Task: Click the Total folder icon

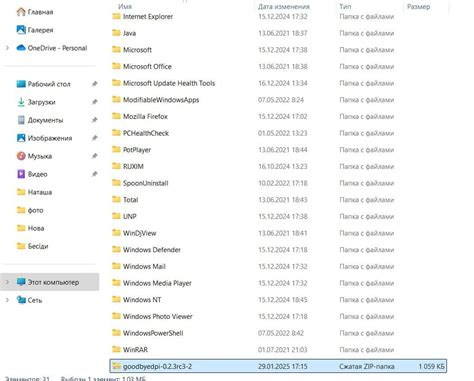Action: pos(116,200)
